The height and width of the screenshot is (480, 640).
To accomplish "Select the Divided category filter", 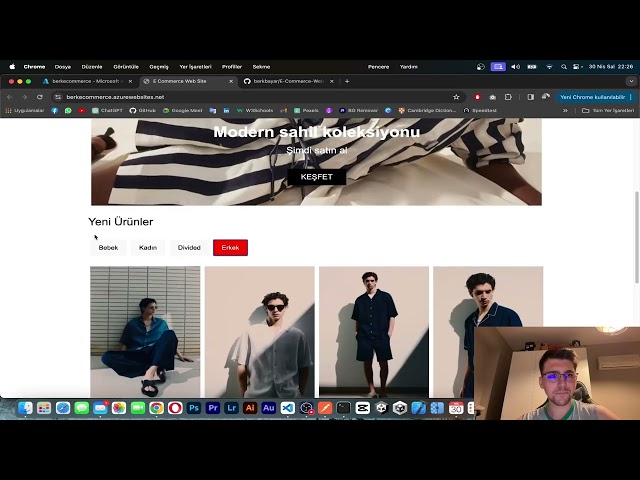I will pos(189,248).
